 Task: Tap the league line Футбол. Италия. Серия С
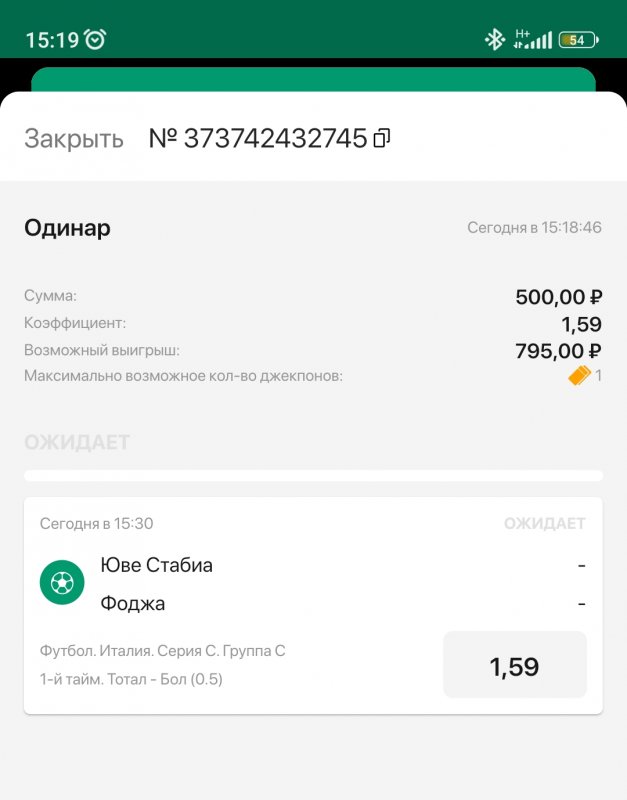(162, 651)
